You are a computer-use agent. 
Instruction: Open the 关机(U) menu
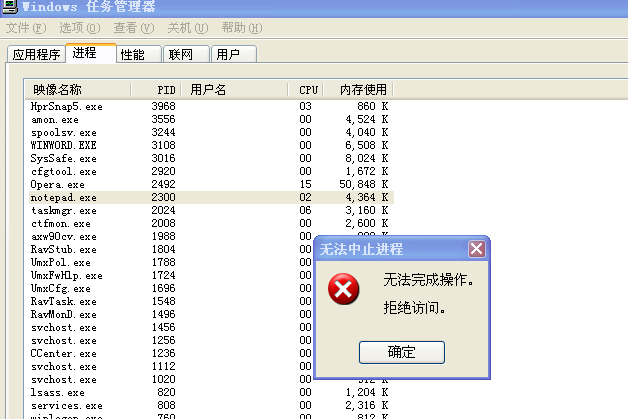pyautogui.click(x=188, y=28)
